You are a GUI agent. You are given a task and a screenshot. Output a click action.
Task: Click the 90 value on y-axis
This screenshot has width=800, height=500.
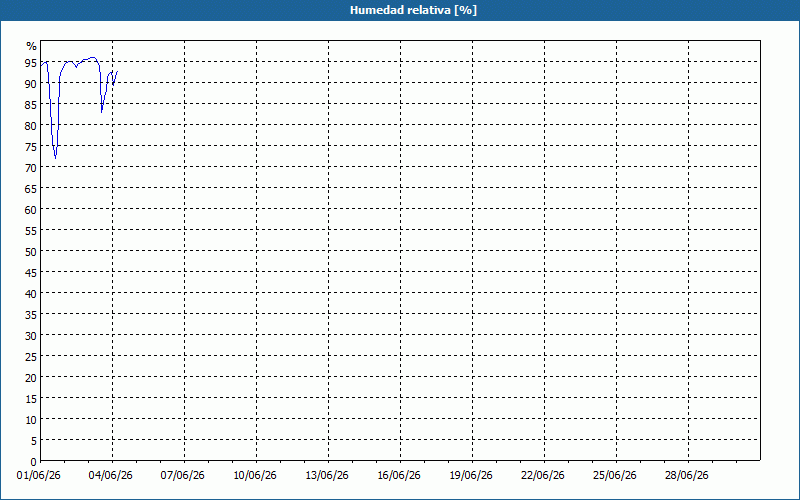(x=31, y=84)
